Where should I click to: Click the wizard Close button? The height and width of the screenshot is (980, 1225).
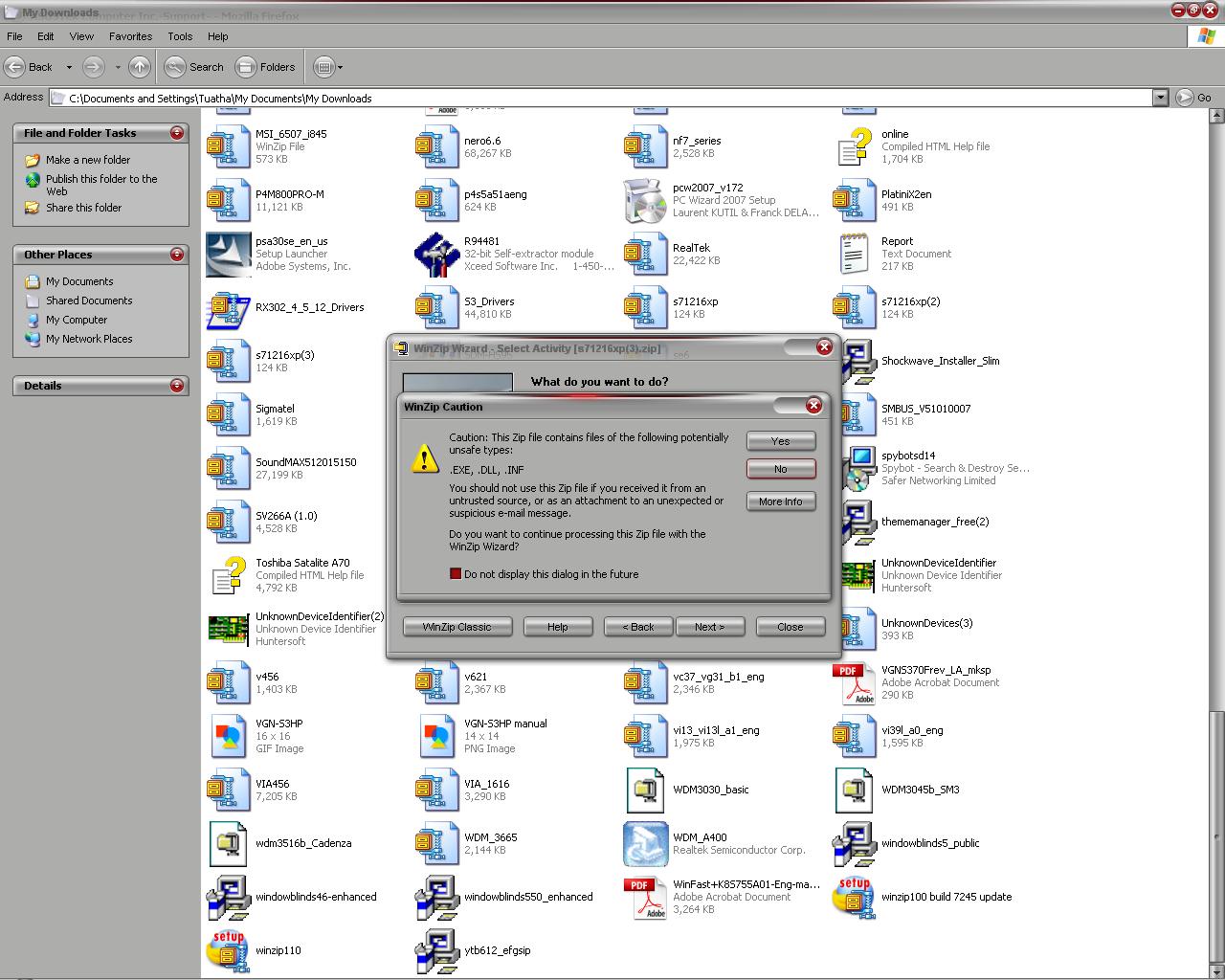(x=791, y=627)
